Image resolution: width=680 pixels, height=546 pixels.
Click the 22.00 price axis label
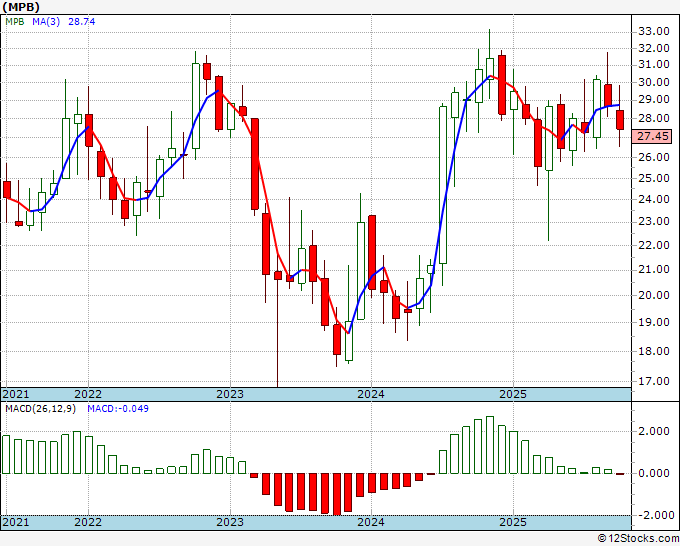(x=654, y=245)
